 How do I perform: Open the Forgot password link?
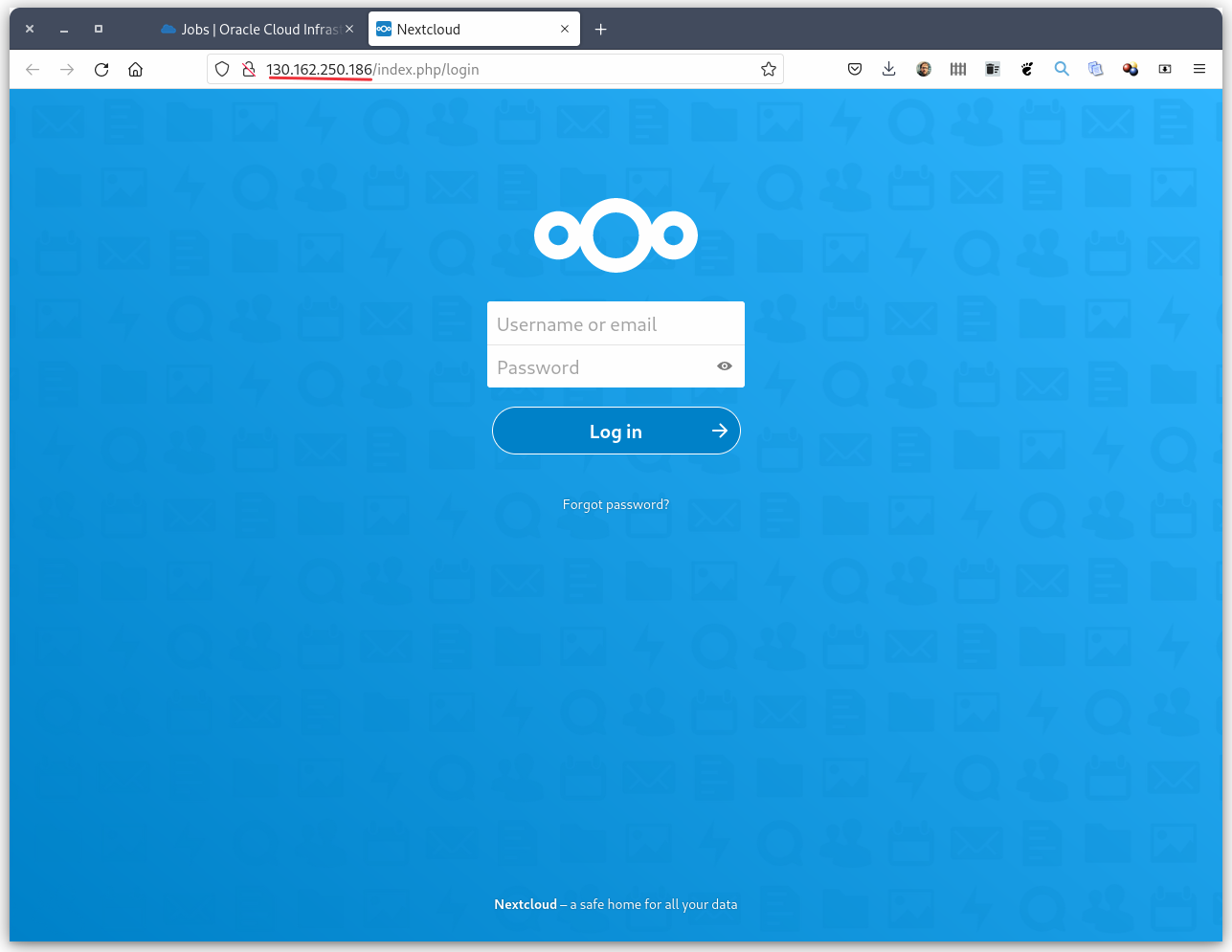tap(616, 504)
